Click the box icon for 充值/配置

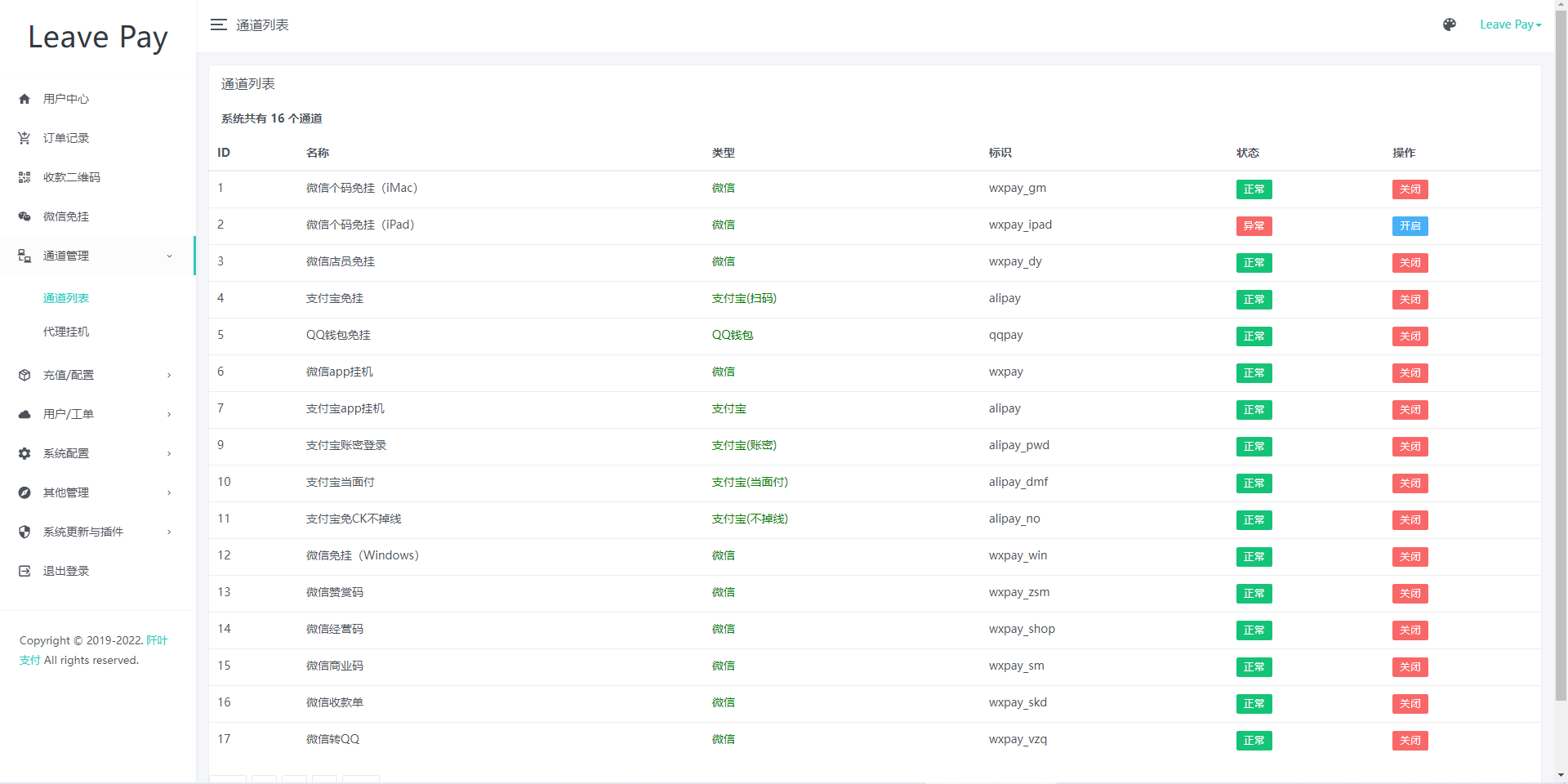point(24,375)
